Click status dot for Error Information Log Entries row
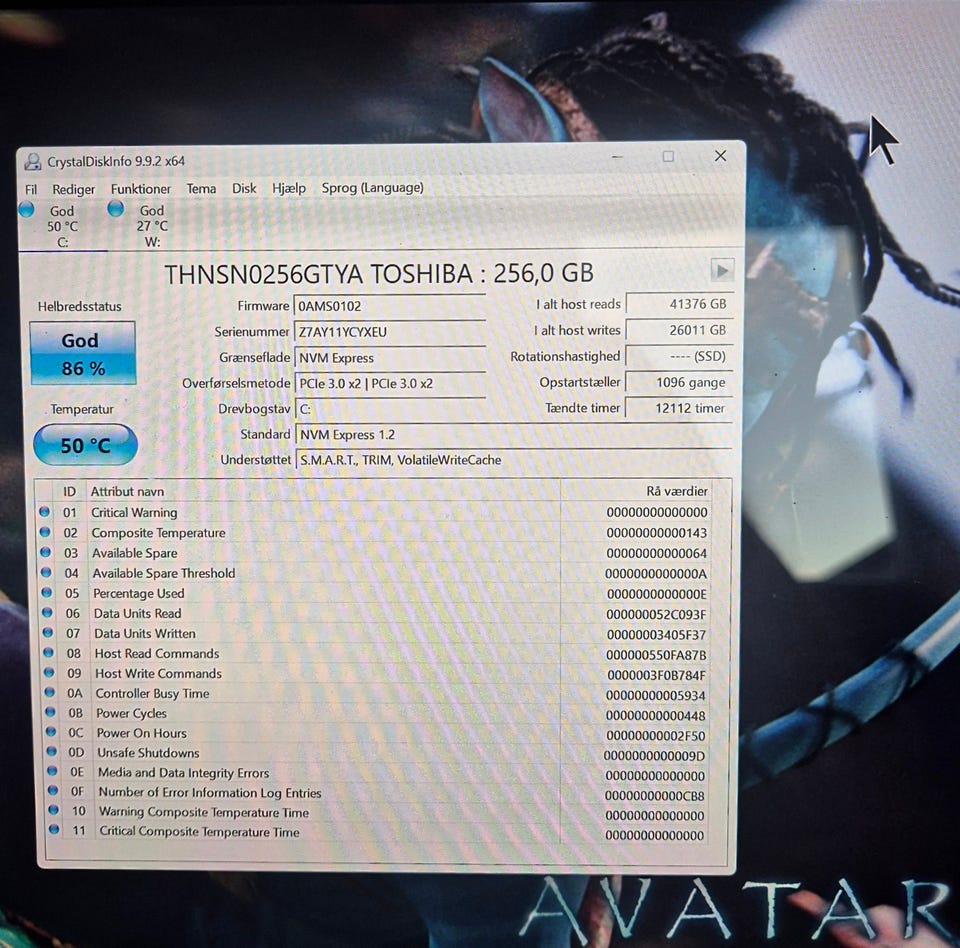The height and width of the screenshot is (948, 960). [x=53, y=791]
